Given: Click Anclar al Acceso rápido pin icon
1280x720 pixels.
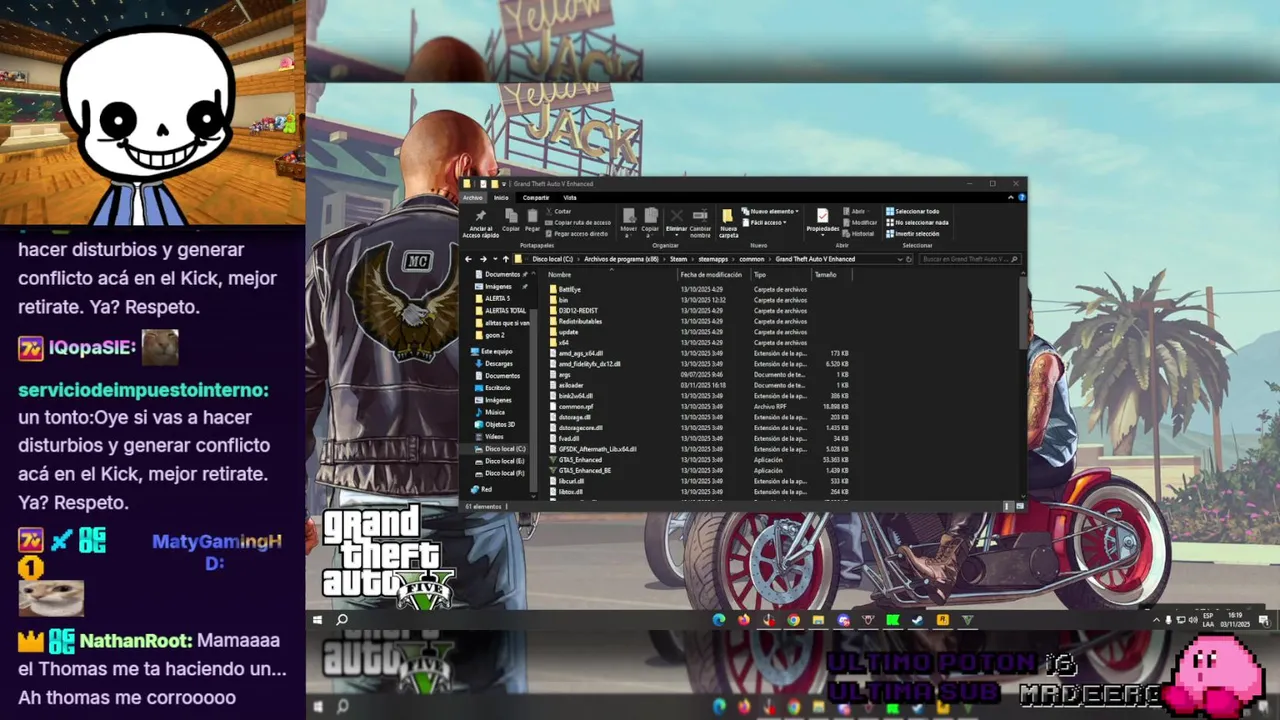Looking at the screenshot, I should click(480, 216).
